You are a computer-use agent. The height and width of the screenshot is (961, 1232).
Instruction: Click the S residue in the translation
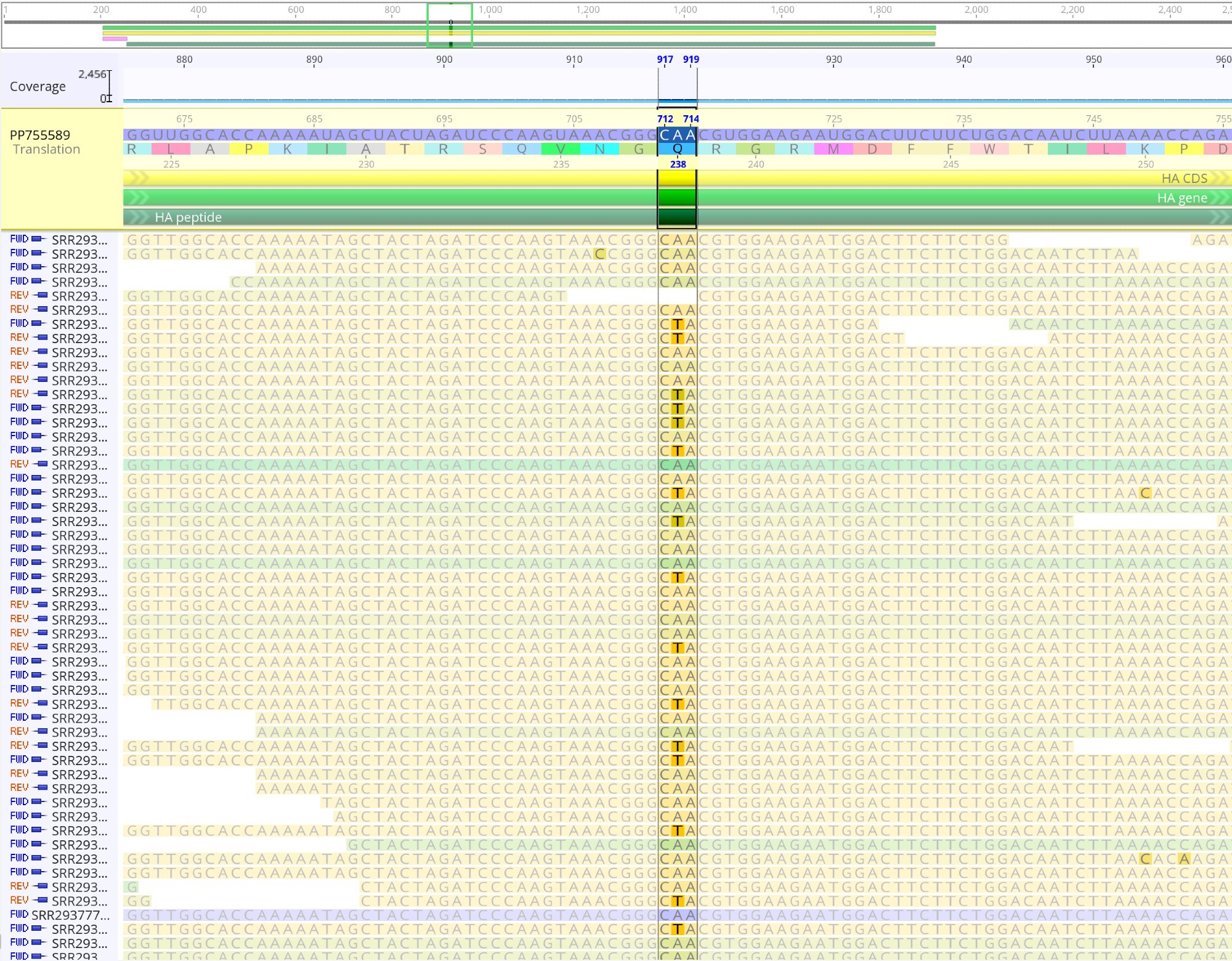coord(482,149)
